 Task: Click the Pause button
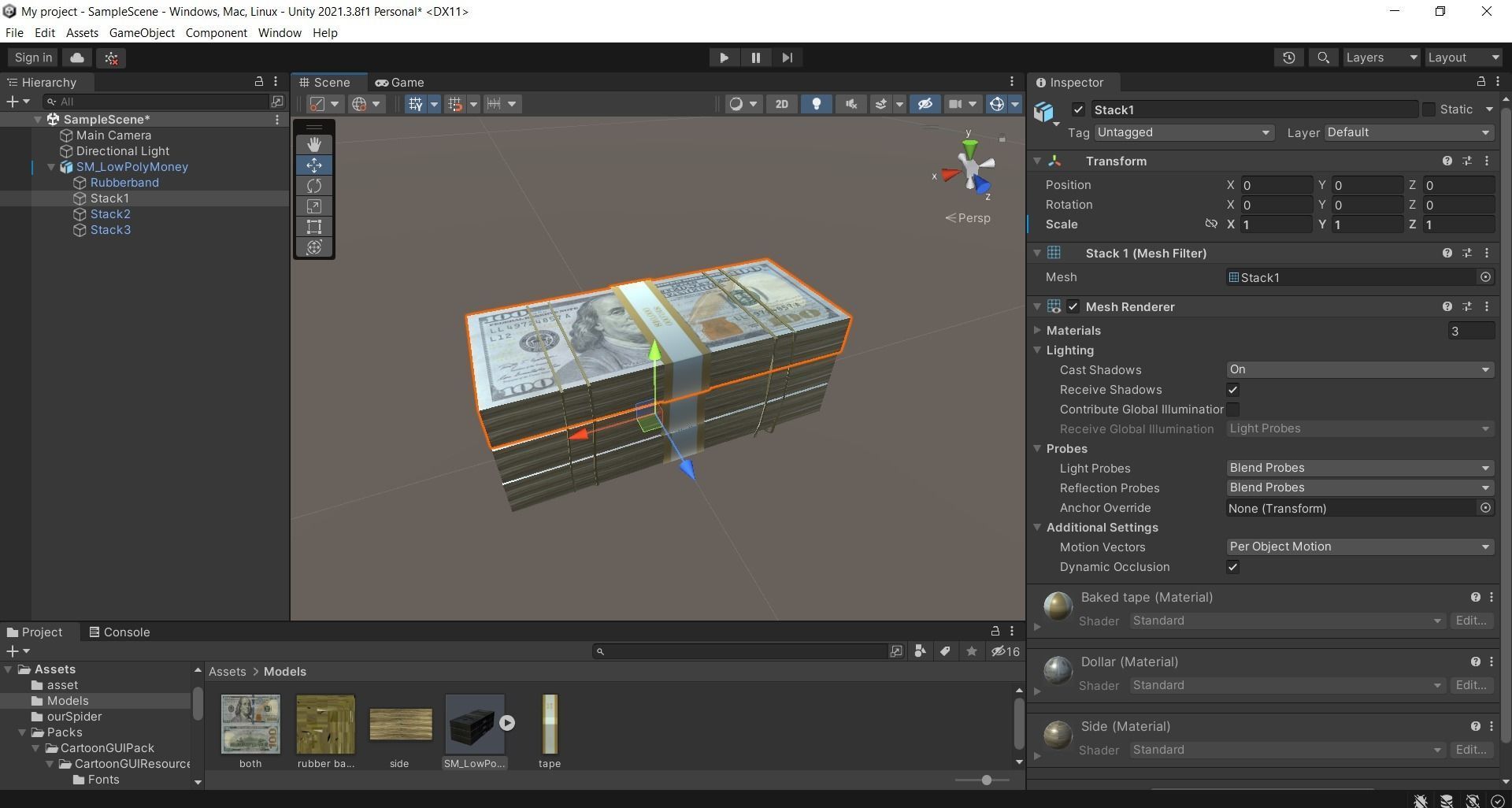click(x=755, y=57)
